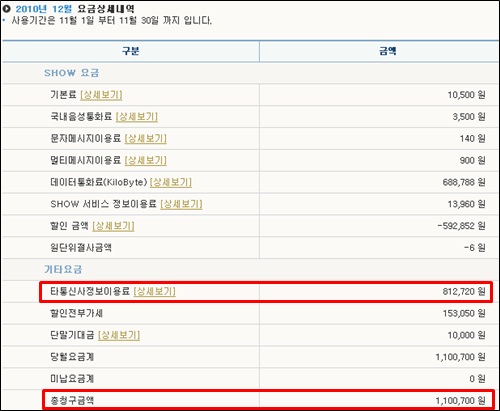Click the 812,720 원 amount

coord(464,291)
